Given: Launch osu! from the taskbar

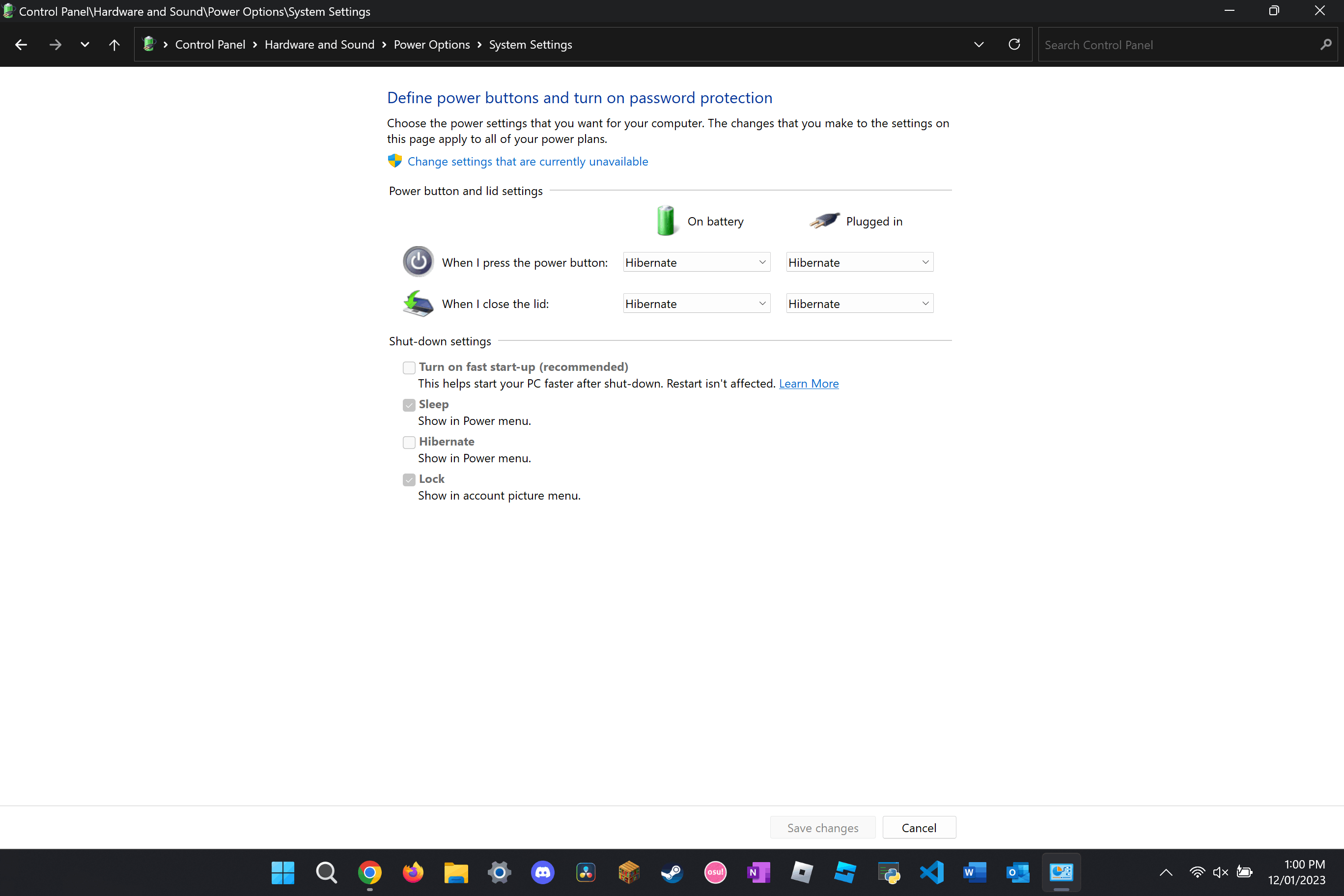Looking at the screenshot, I should (x=715, y=872).
